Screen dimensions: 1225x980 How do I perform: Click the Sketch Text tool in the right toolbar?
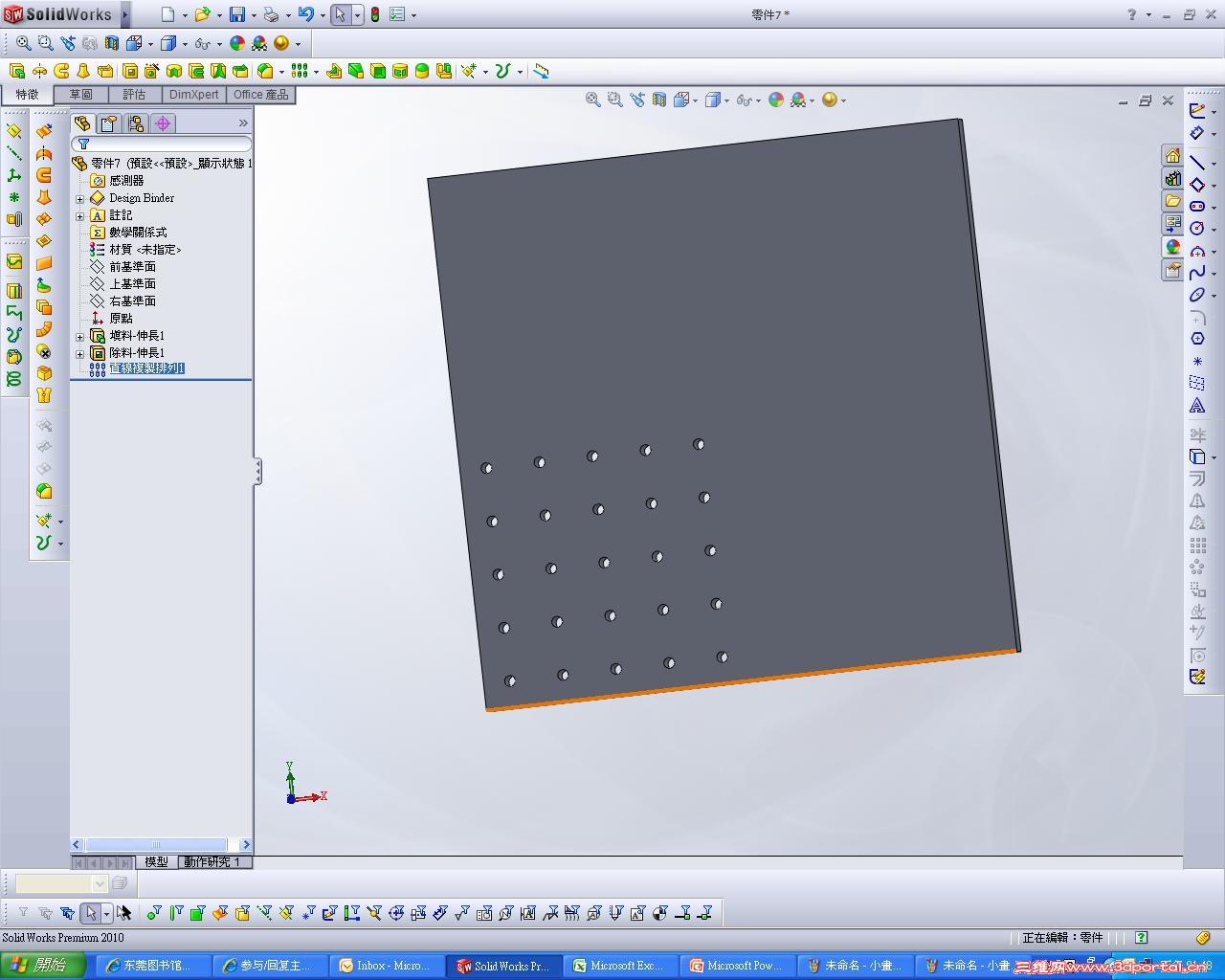(1197, 406)
